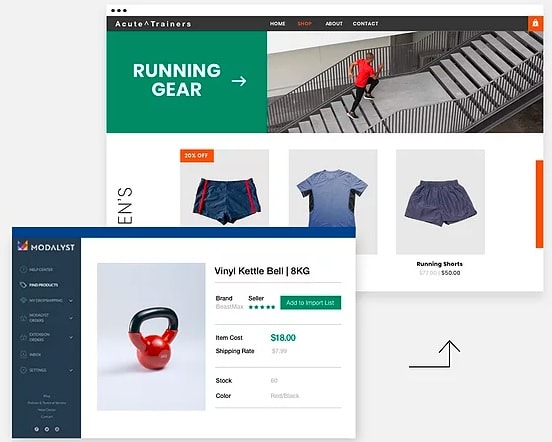
Task: Click the Modalyst logo icon
Action: click(x=23, y=246)
